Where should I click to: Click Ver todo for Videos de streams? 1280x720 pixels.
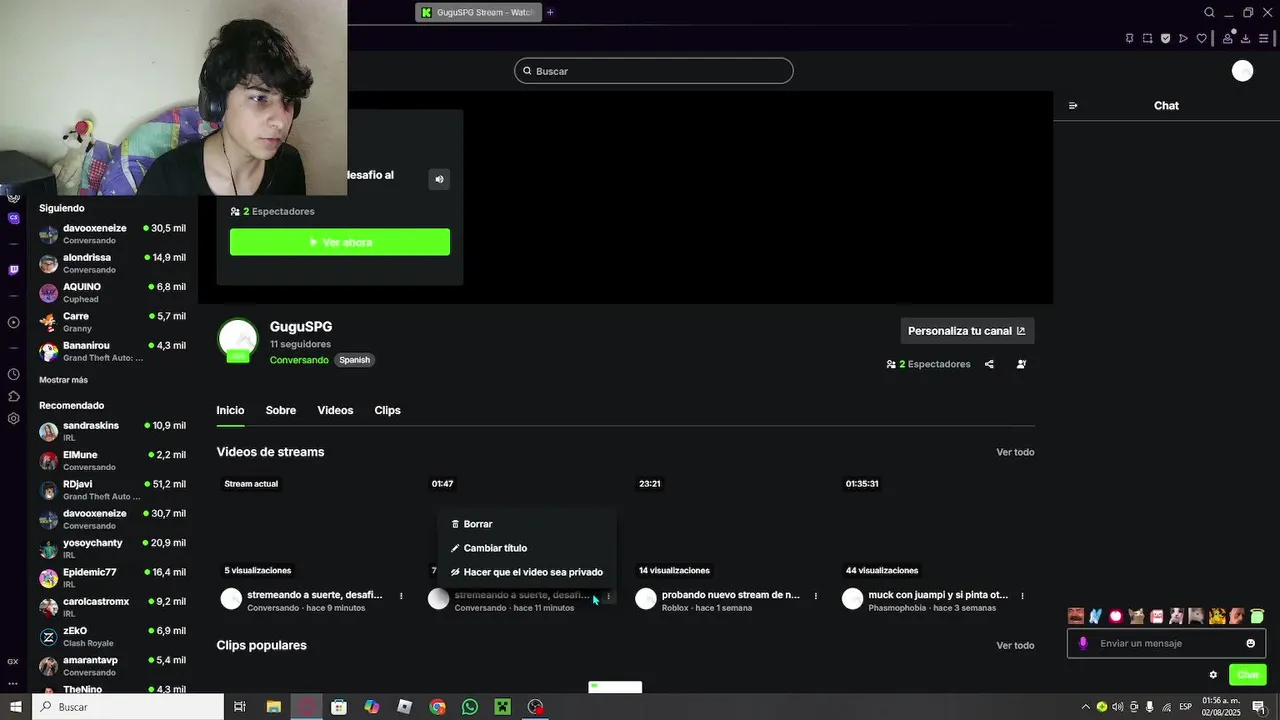[1015, 452]
